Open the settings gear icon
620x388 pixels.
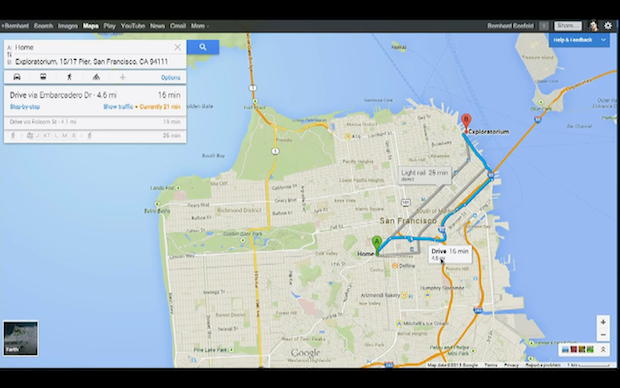pyautogui.click(x=608, y=26)
